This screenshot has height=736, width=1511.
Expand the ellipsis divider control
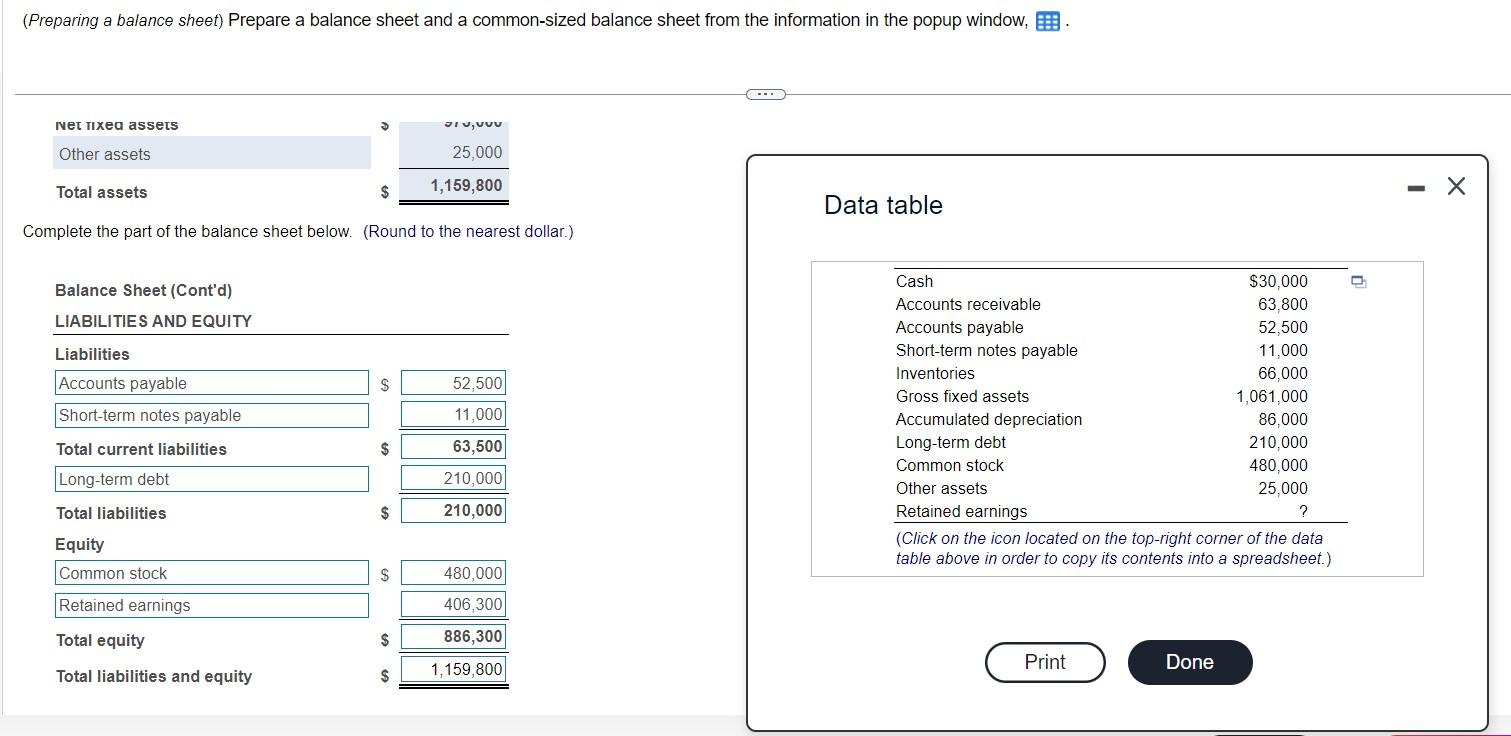point(766,93)
